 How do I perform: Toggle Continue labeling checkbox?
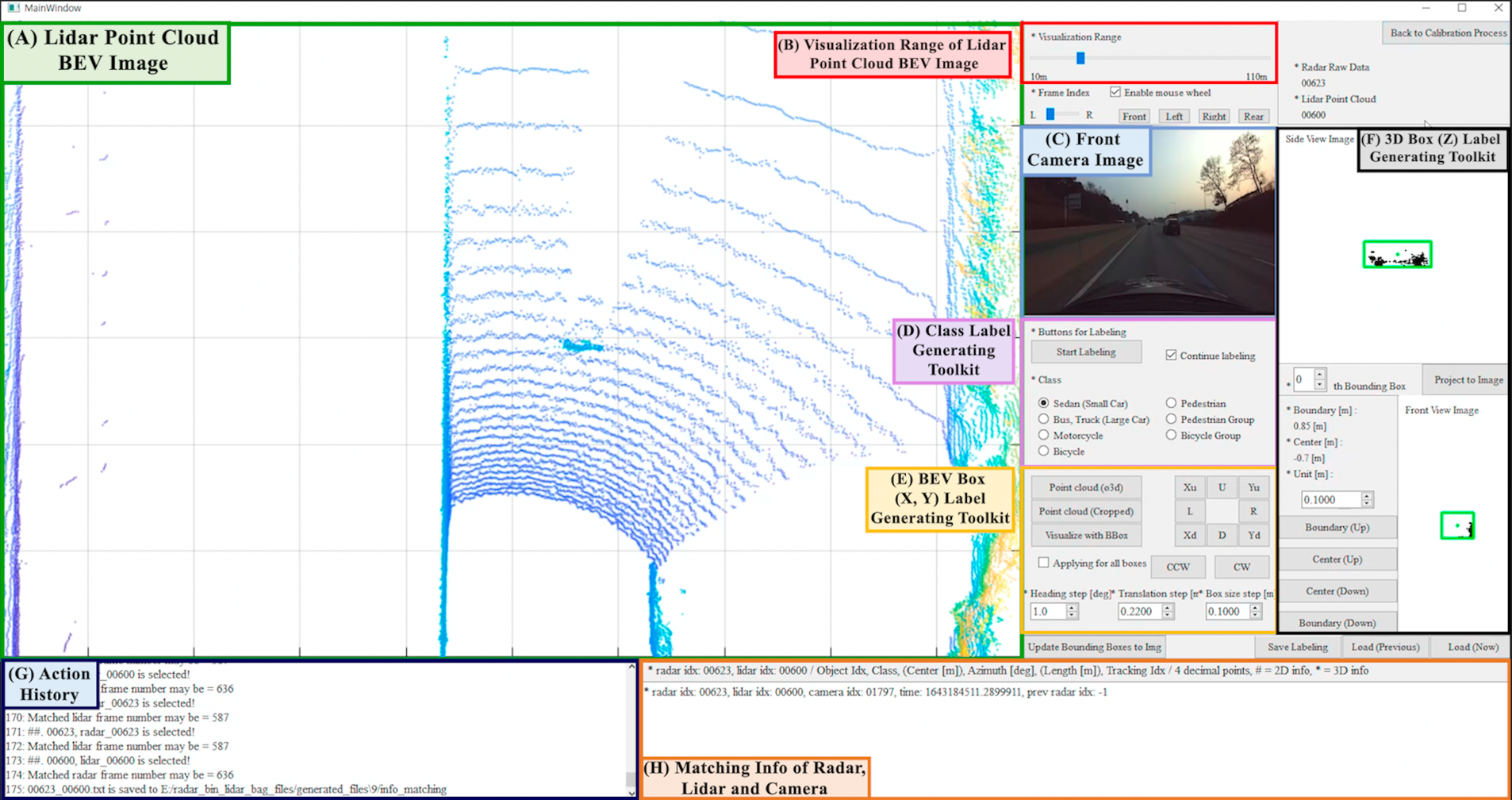pyautogui.click(x=1171, y=355)
